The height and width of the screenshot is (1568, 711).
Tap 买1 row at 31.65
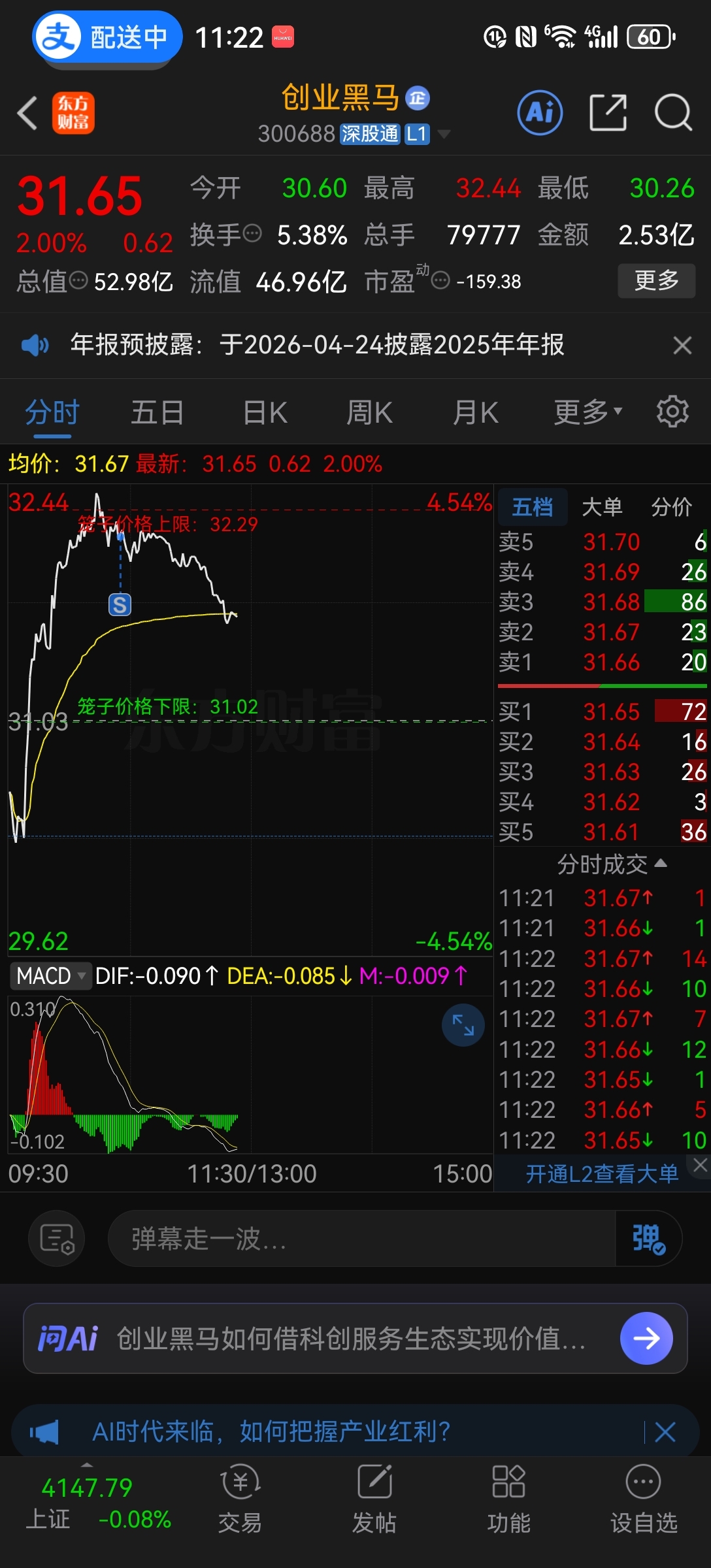pos(603,711)
